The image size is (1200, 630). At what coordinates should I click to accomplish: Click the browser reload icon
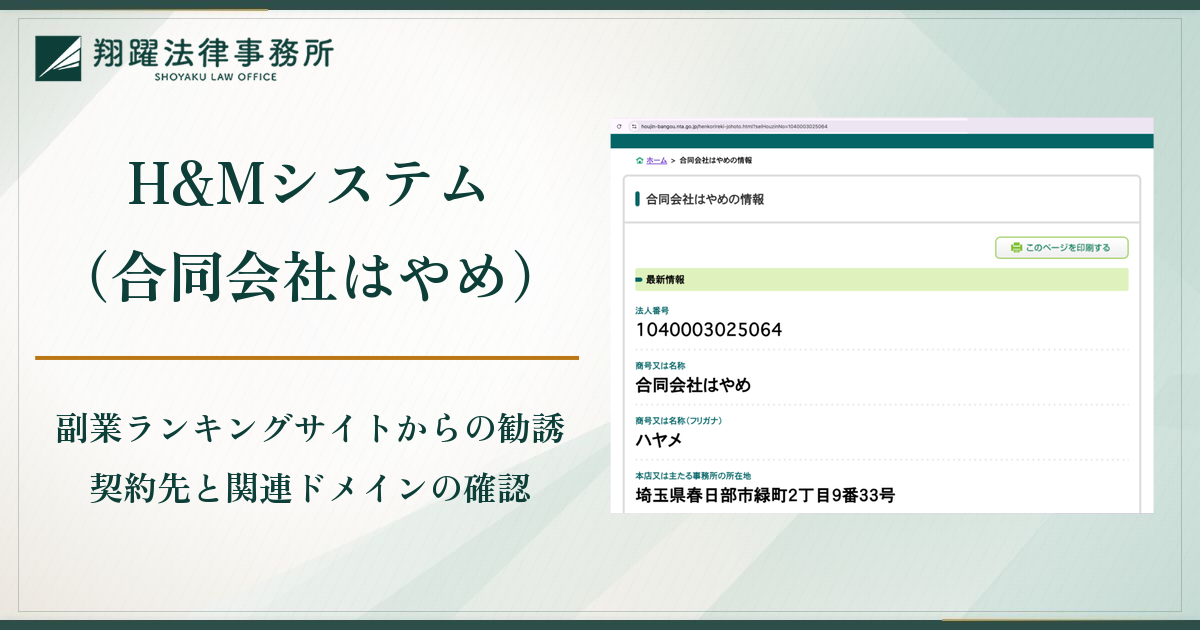pyautogui.click(x=619, y=126)
